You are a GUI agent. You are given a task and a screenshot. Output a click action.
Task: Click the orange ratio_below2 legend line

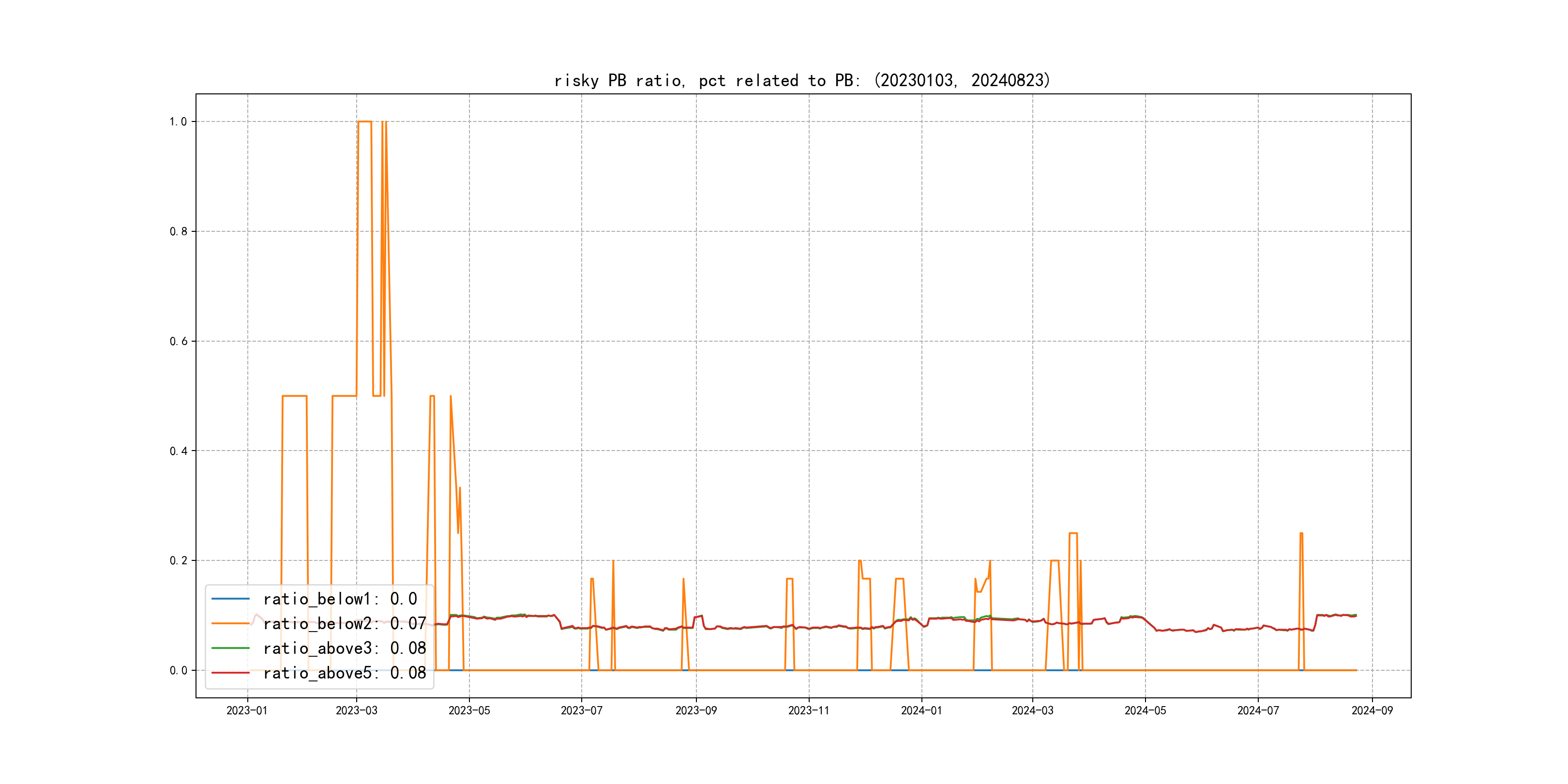point(230,624)
